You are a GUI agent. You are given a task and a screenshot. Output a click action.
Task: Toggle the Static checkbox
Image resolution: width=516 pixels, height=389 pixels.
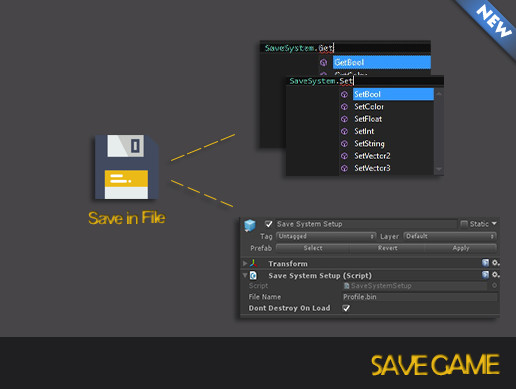pyautogui.click(x=464, y=224)
